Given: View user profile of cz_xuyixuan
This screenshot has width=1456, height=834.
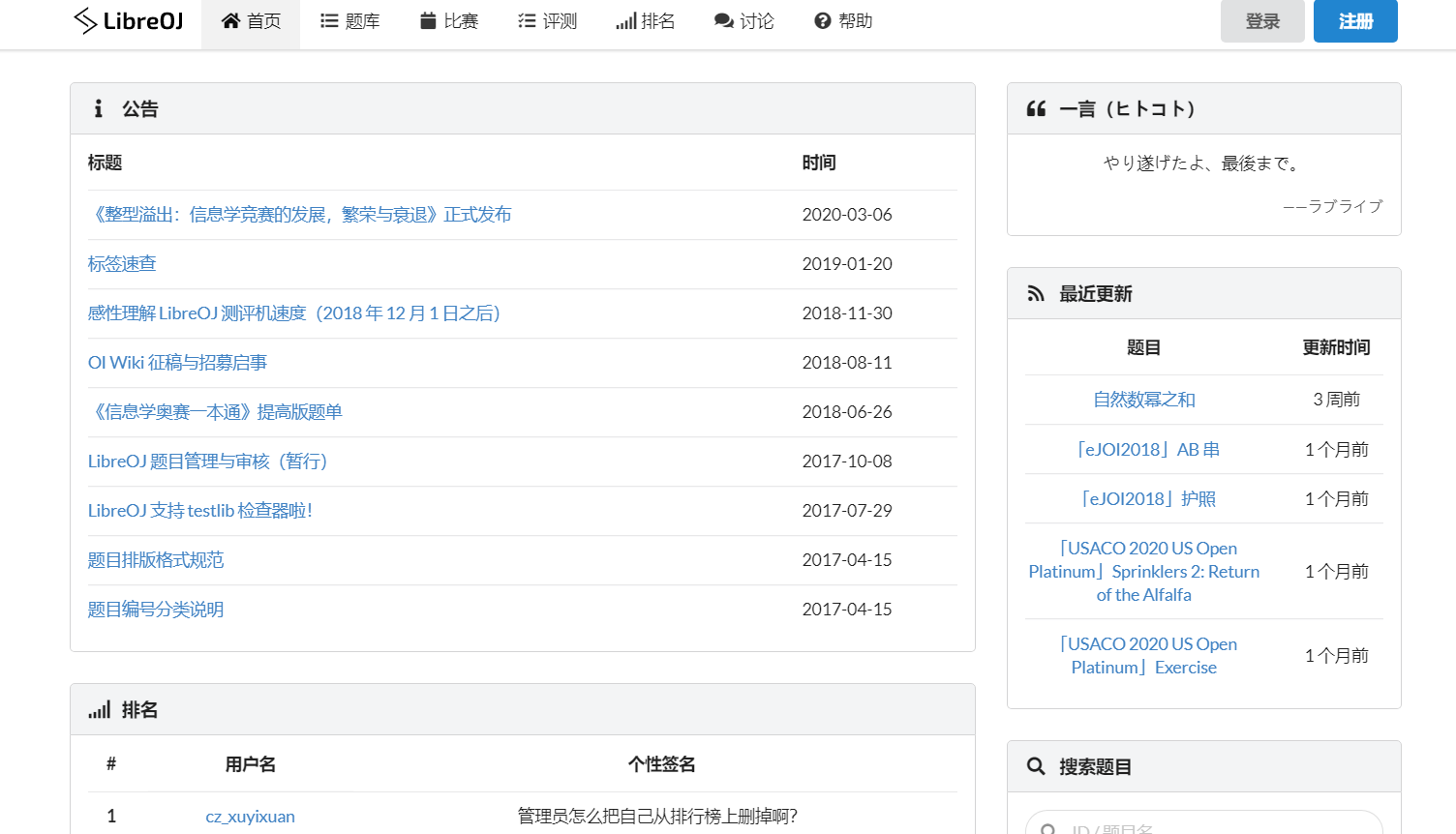Looking at the screenshot, I should 250,816.
